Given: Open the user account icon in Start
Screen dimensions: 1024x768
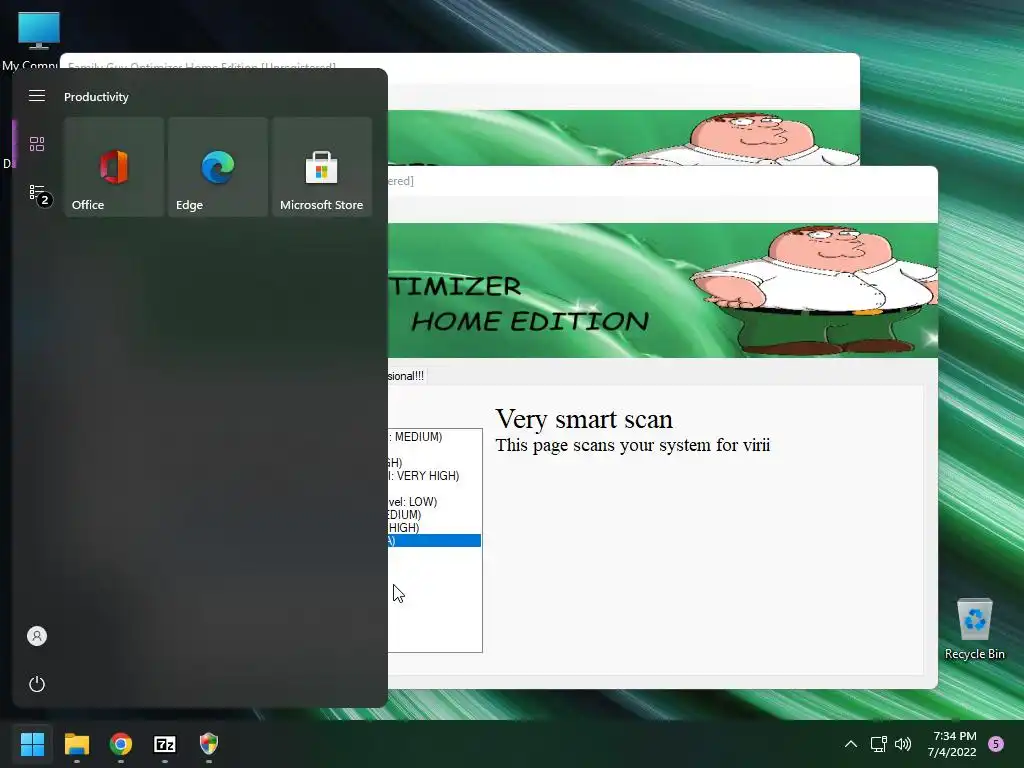Looking at the screenshot, I should [x=37, y=636].
